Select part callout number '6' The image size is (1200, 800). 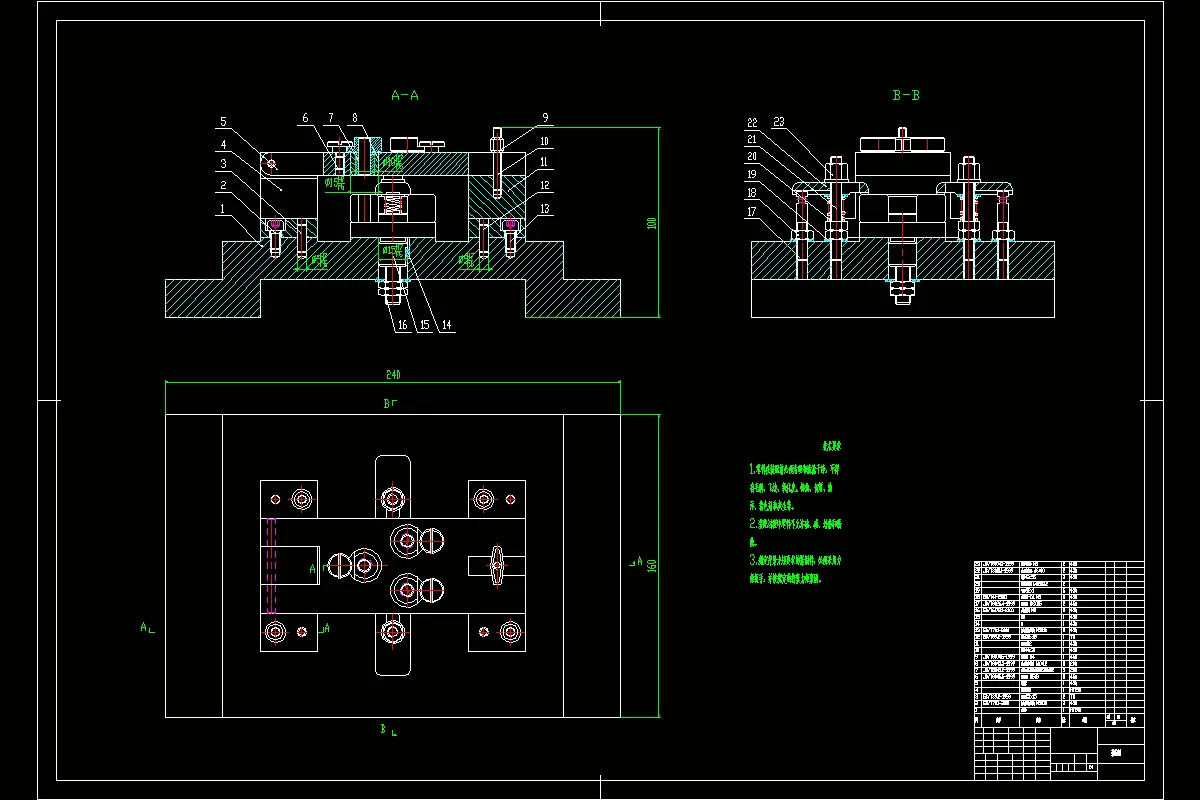(306, 118)
